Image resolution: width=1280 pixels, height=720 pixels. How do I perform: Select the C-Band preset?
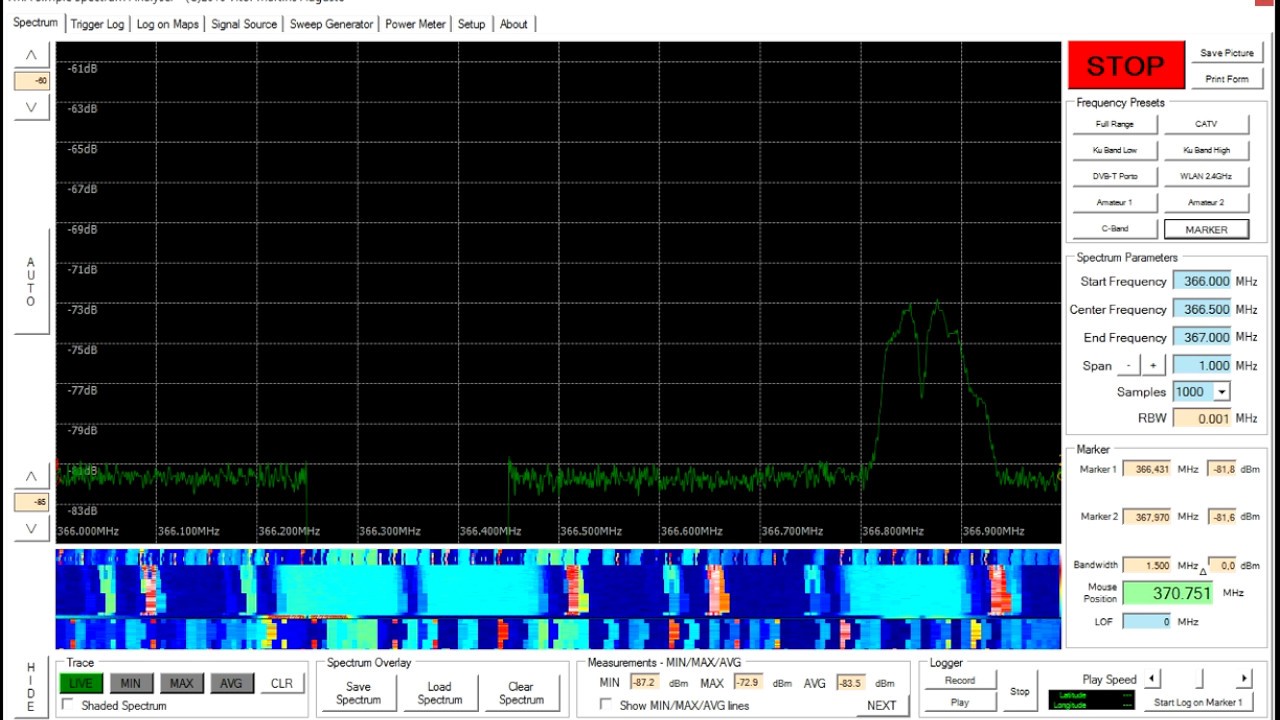pyautogui.click(x=1115, y=229)
